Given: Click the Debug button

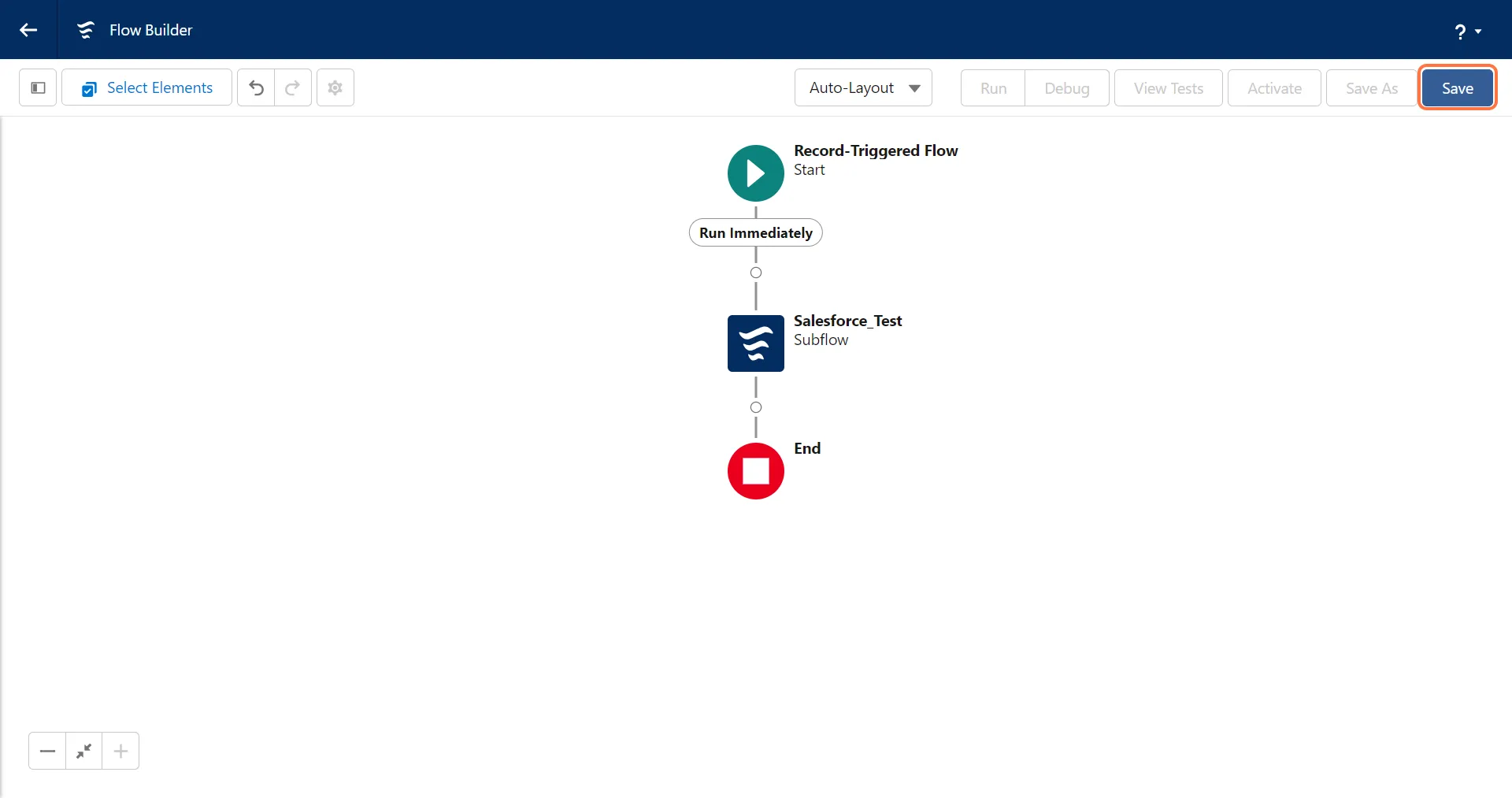Looking at the screenshot, I should (x=1066, y=88).
